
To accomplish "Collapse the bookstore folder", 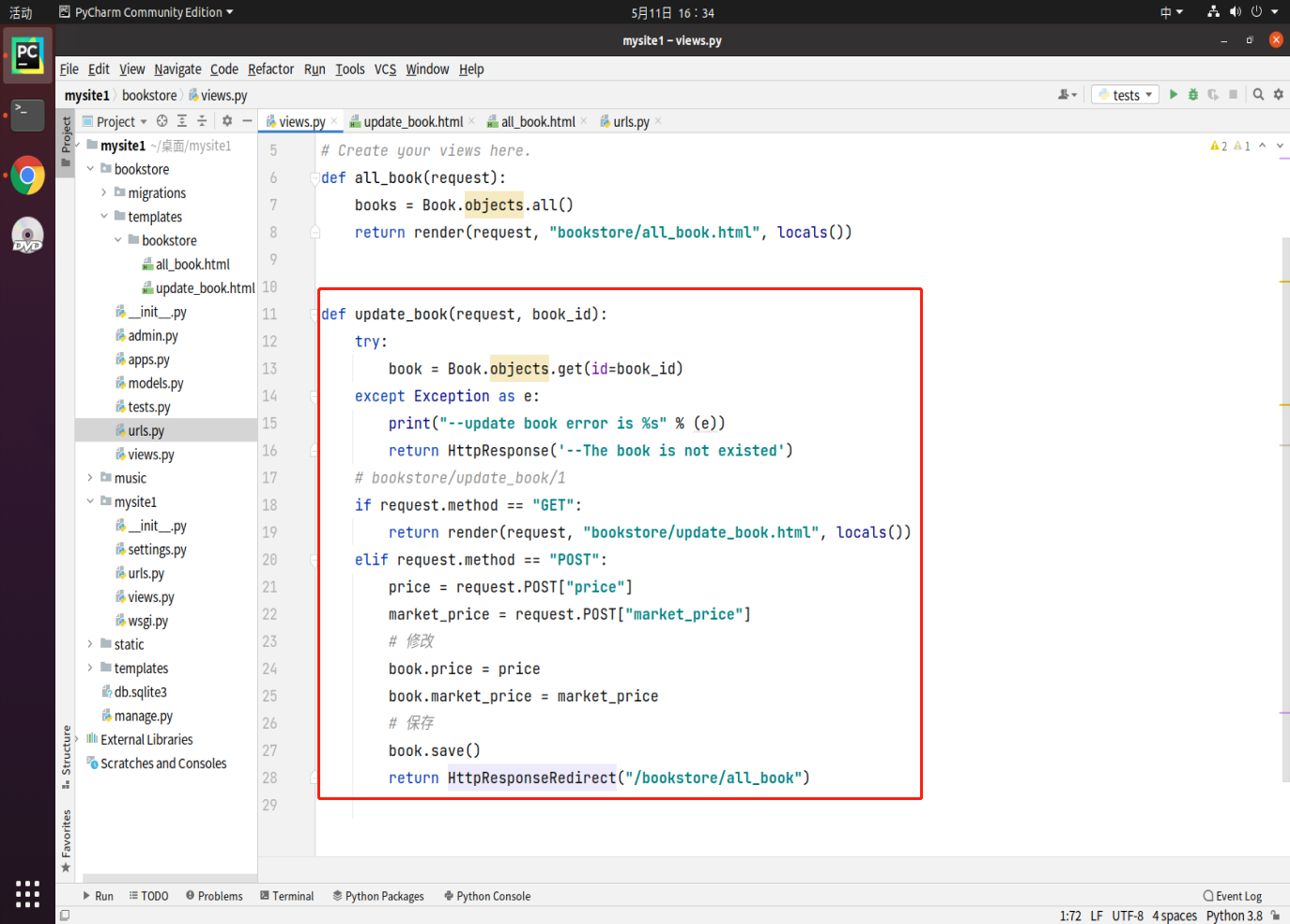I will 90,169.
